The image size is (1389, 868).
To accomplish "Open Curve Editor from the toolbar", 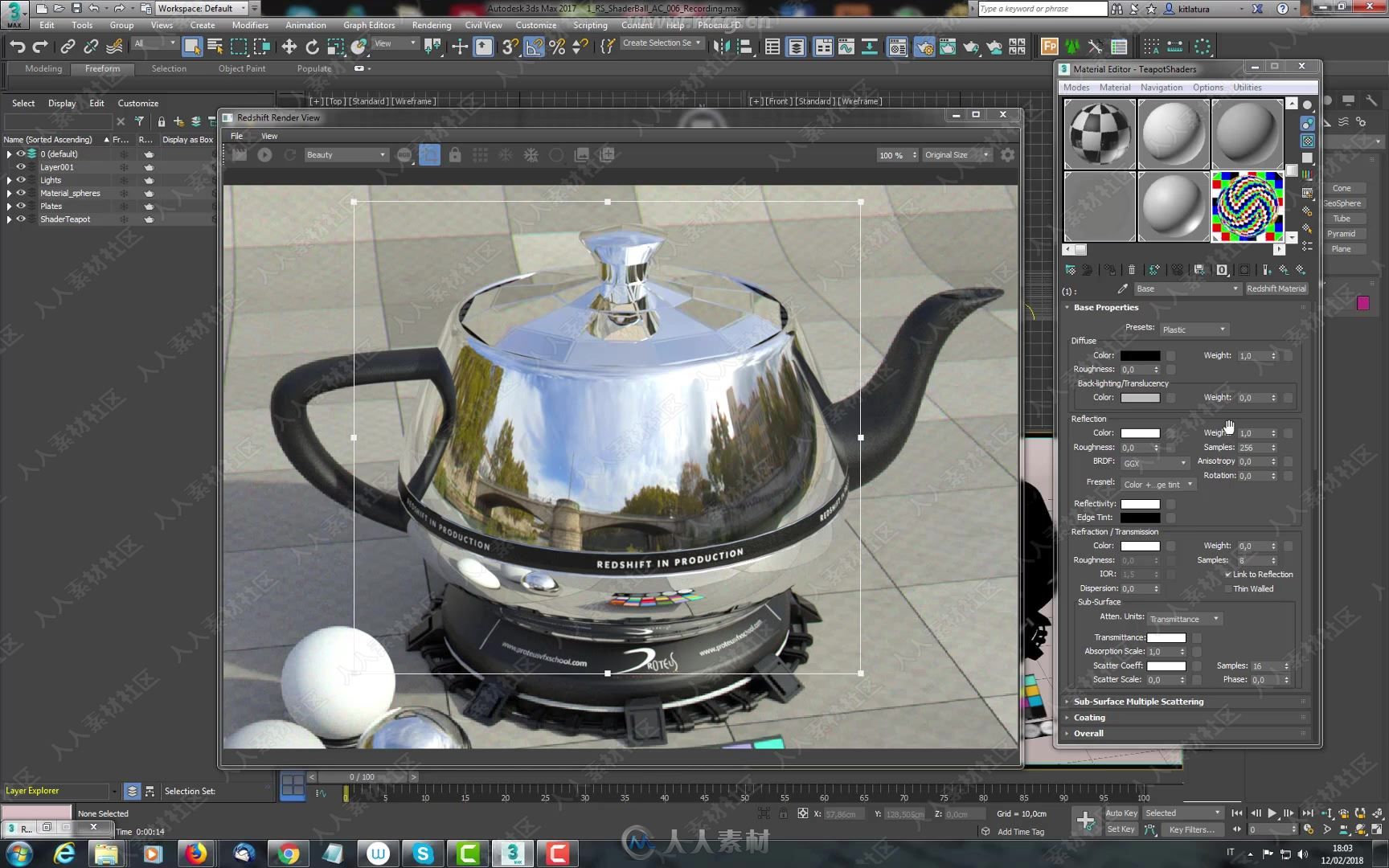I will click(x=846, y=47).
